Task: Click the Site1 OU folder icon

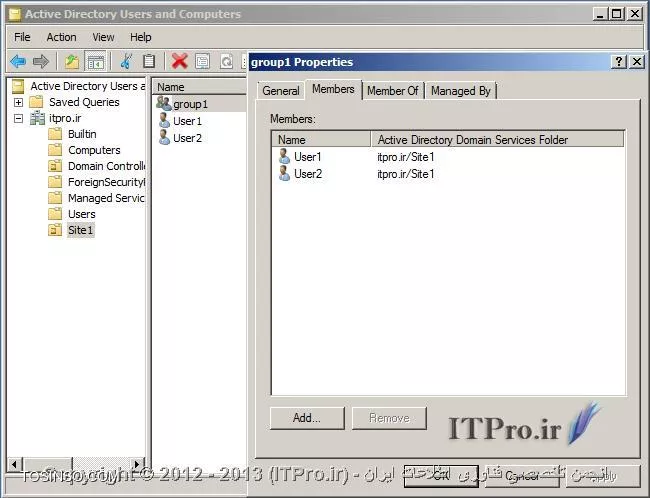Action: coord(55,230)
